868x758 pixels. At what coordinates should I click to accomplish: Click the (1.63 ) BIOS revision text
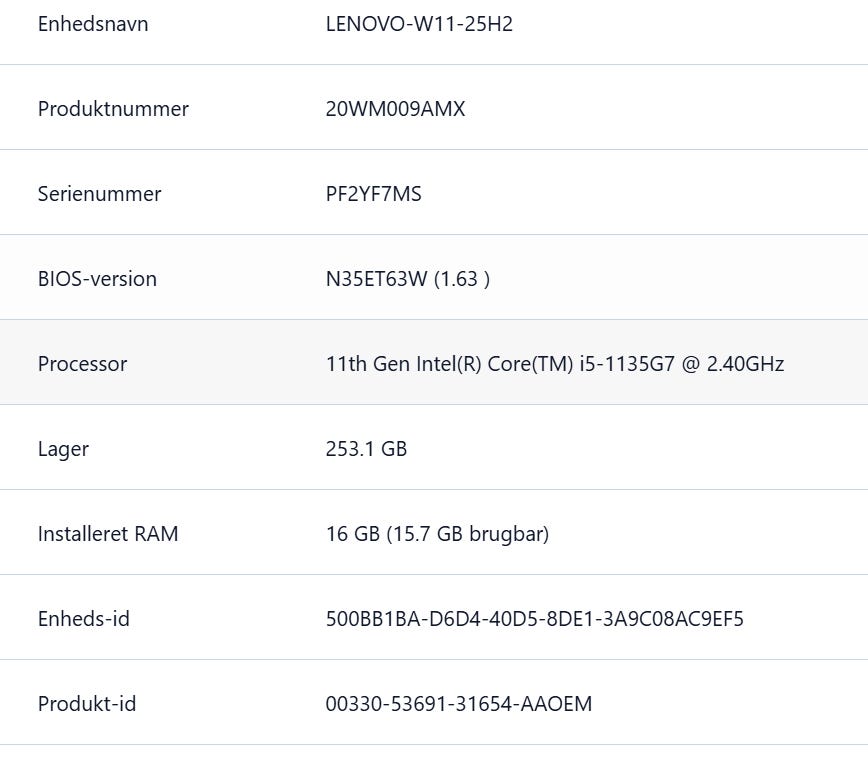(461, 279)
